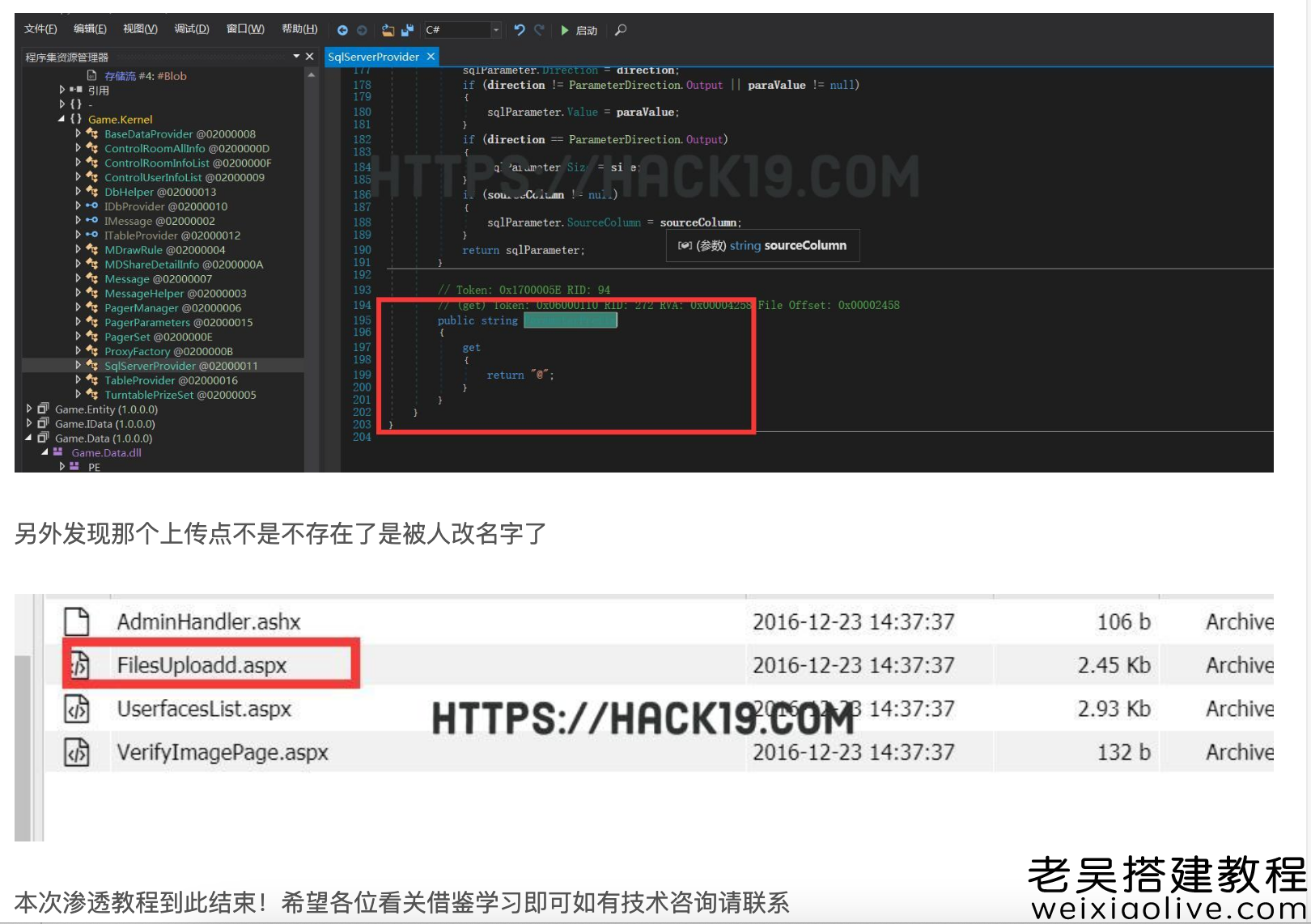Click the save all modules icon
This screenshot has height=924, width=1311.
point(408,30)
